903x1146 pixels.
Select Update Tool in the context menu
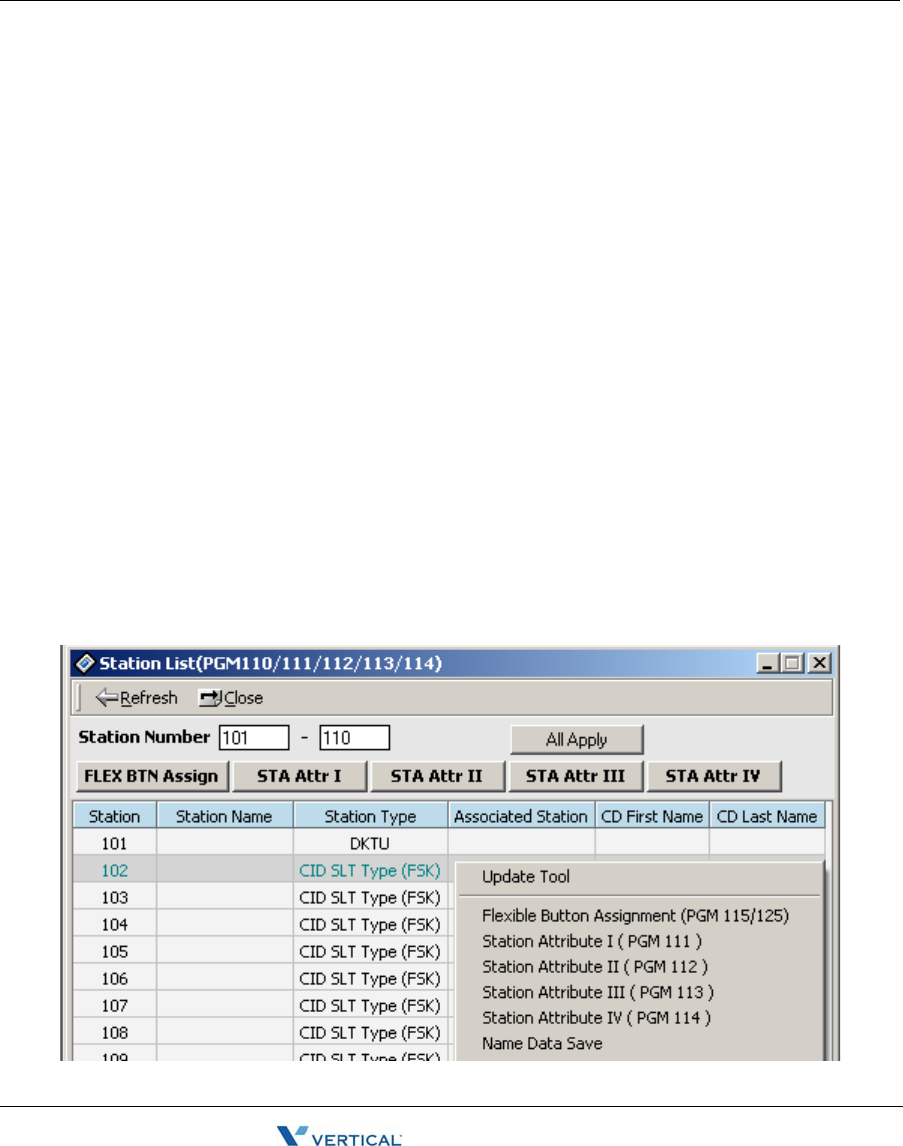tap(526, 877)
